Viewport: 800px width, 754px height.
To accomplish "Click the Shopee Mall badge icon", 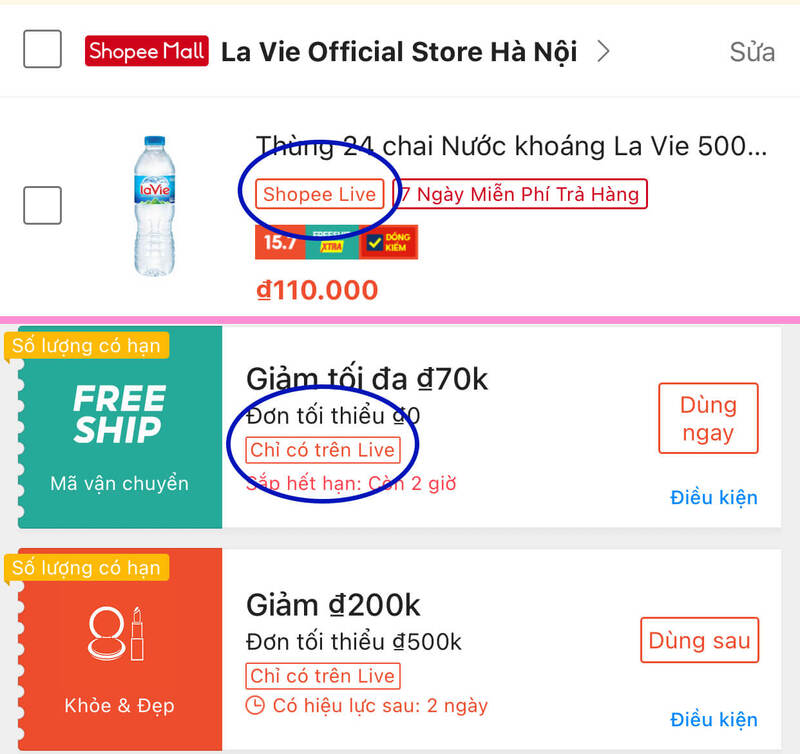I will coord(146,51).
